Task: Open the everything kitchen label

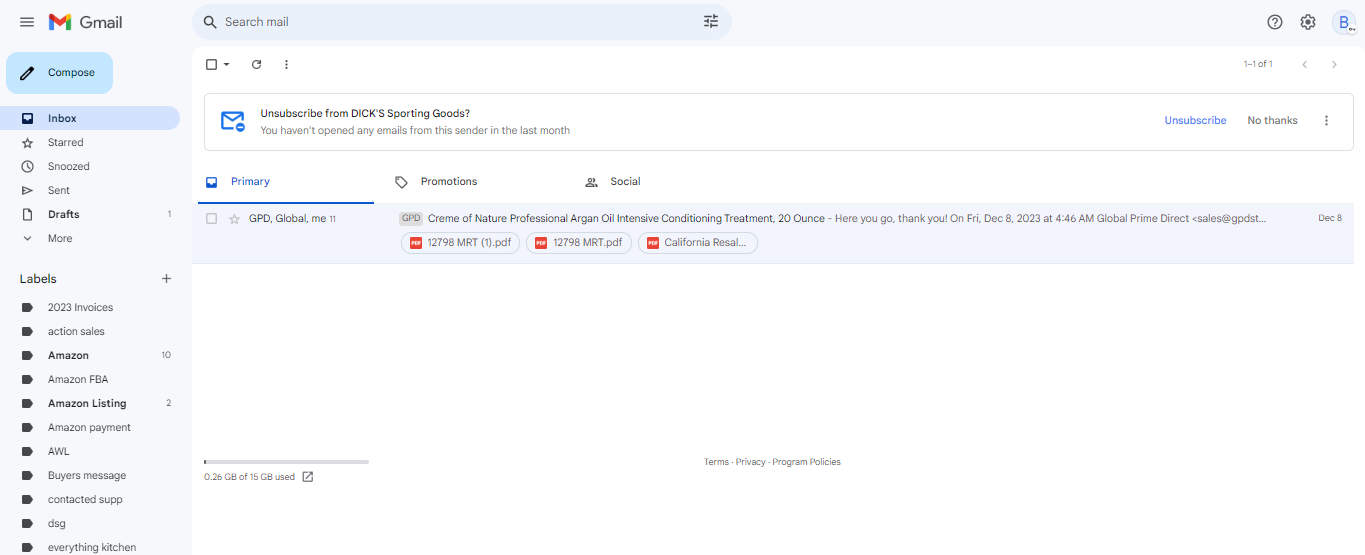Action: click(x=90, y=547)
